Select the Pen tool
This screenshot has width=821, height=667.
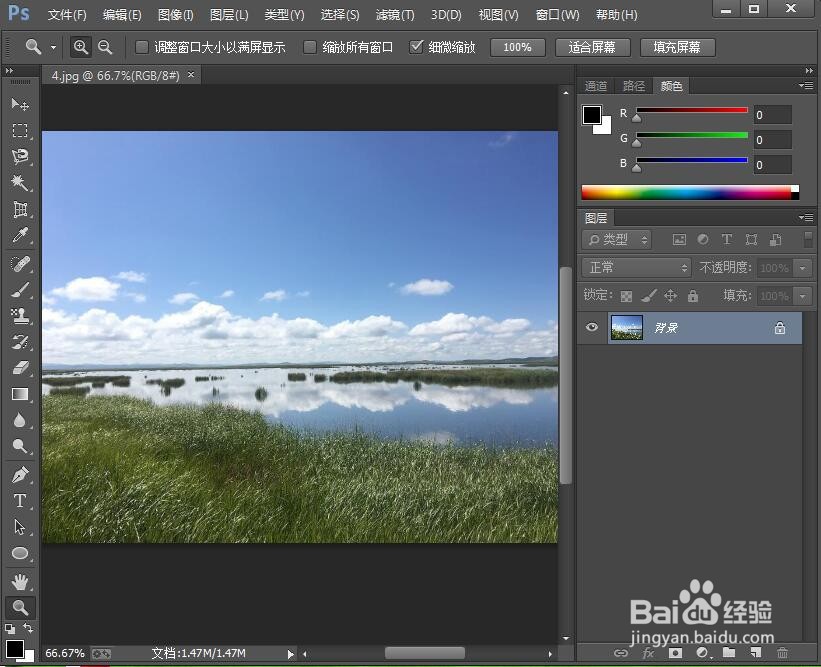[x=20, y=475]
